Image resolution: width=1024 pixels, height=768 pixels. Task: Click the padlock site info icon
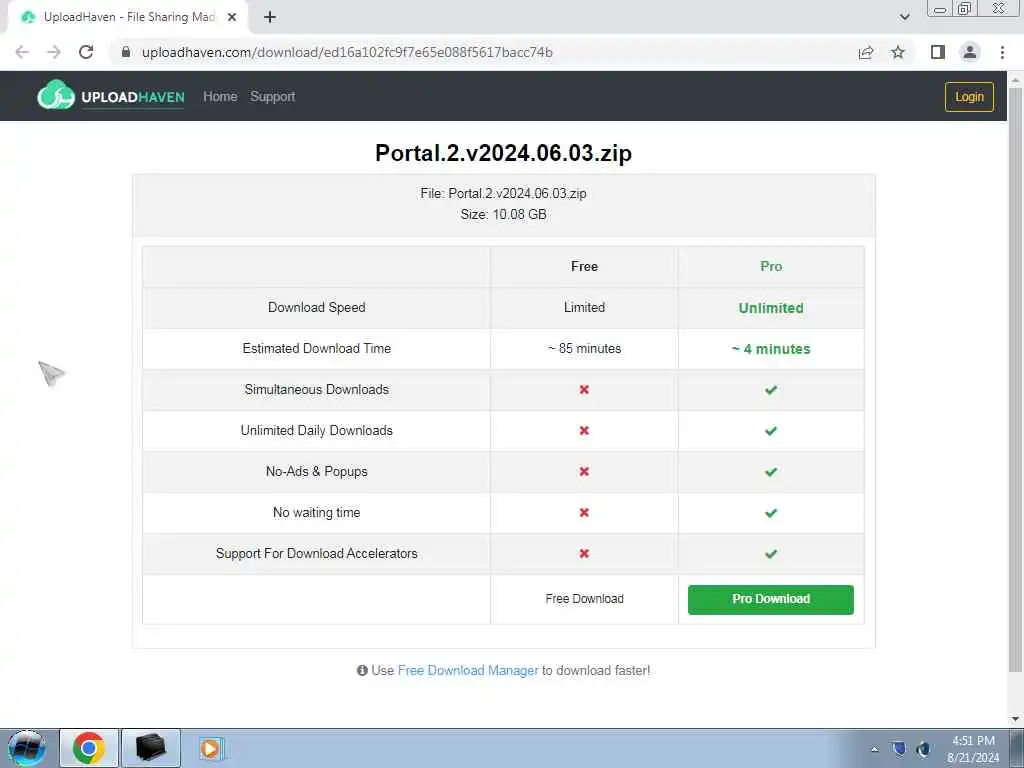pyautogui.click(x=127, y=52)
